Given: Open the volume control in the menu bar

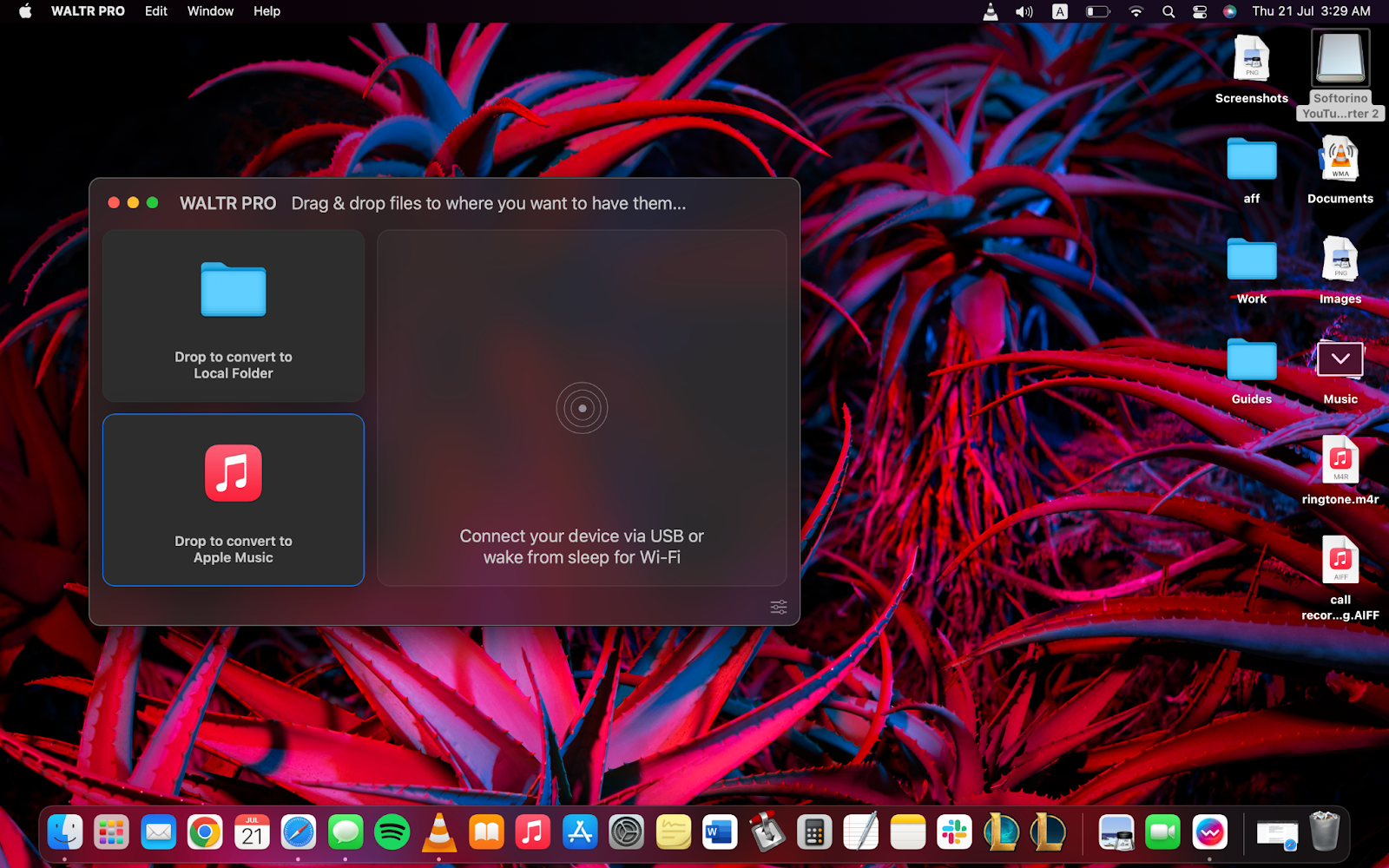Looking at the screenshot, I should click(x=1024, y=11).
